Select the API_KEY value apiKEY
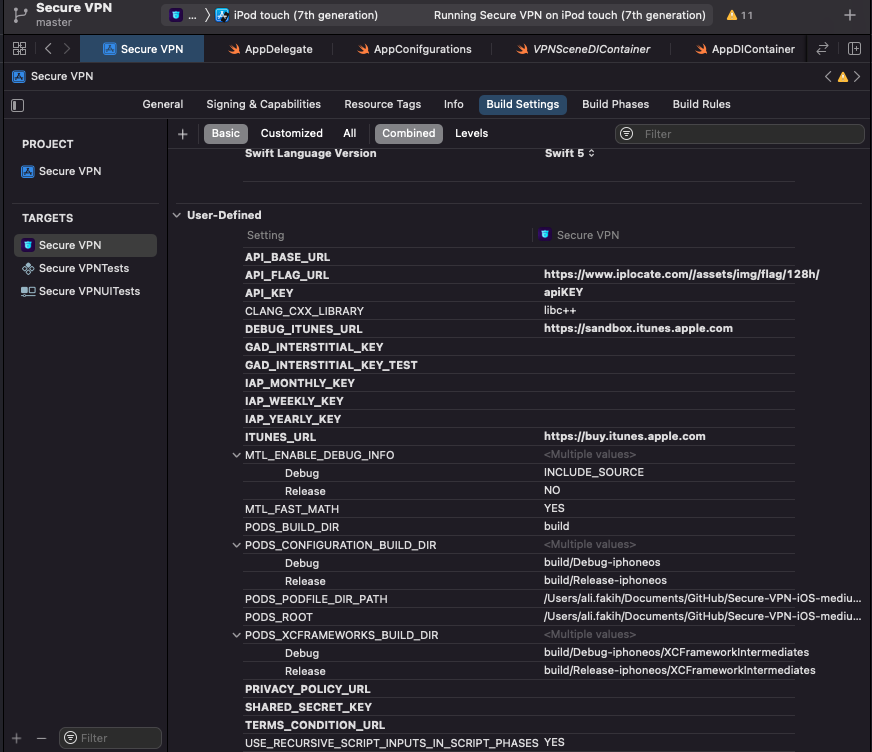 coord(563,292)
